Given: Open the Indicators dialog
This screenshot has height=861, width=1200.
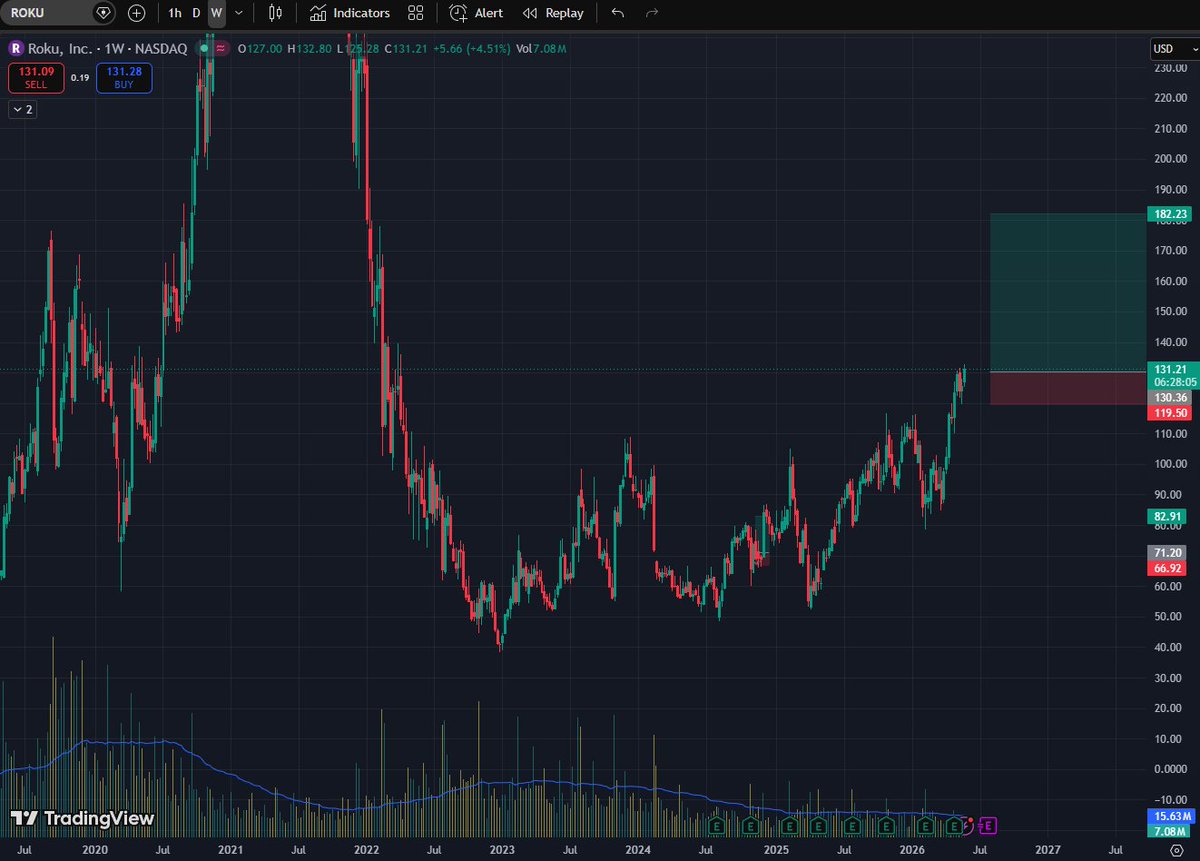Looking at the screenshot, I should 350,13.
